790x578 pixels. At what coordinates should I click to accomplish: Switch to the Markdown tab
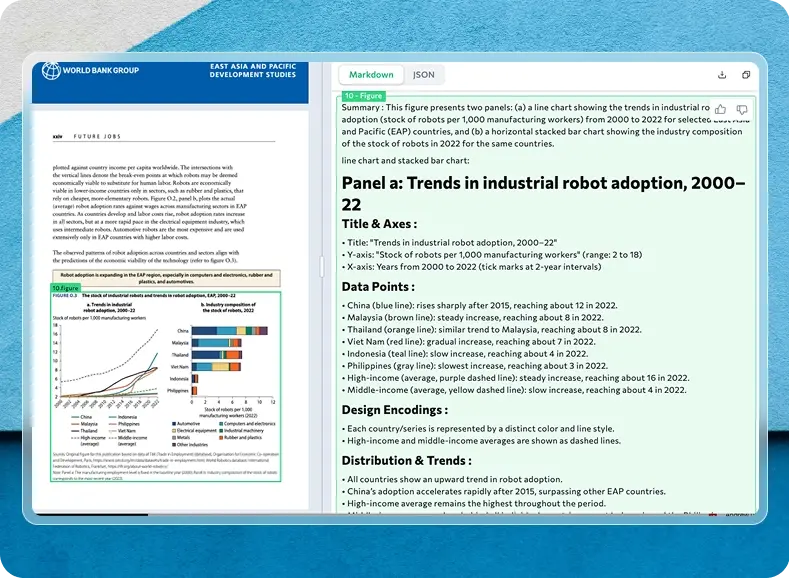(x=371, y=75)
